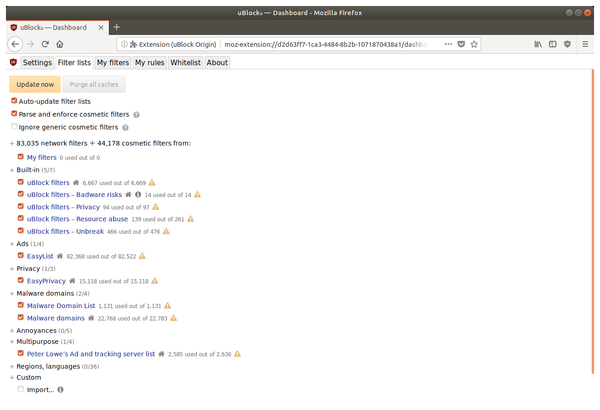
Task: Click the warning triangle beside Malware Domain List
Action: (168, 305)
